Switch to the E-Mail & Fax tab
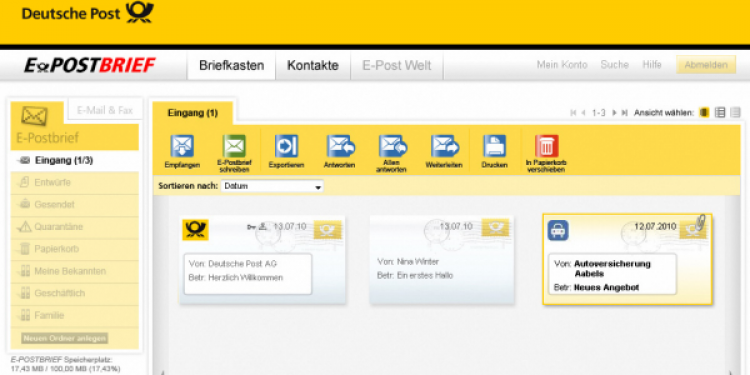 point(105,110)
